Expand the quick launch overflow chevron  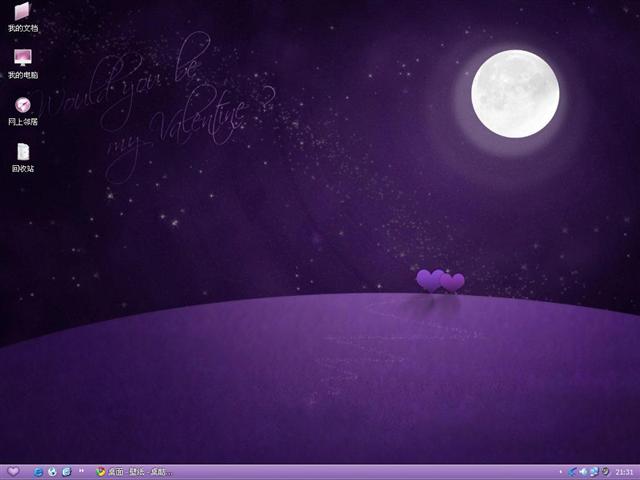pyautogui.click(x=81, y=471)
